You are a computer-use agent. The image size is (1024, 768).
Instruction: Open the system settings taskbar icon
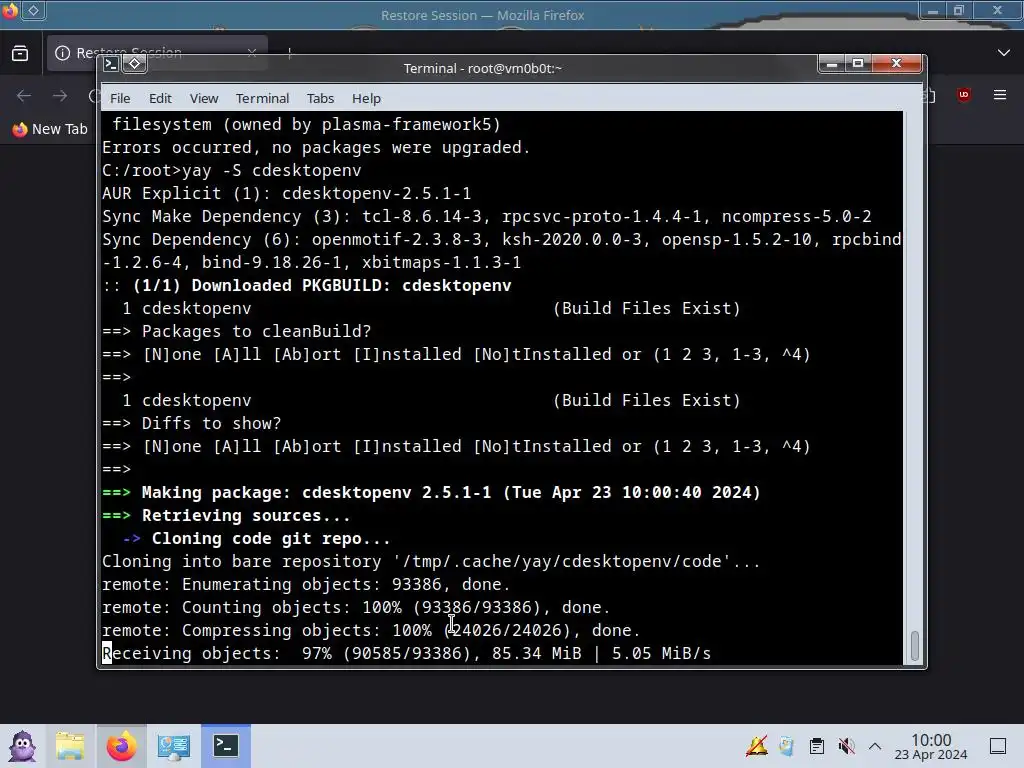tap(174, 746)
